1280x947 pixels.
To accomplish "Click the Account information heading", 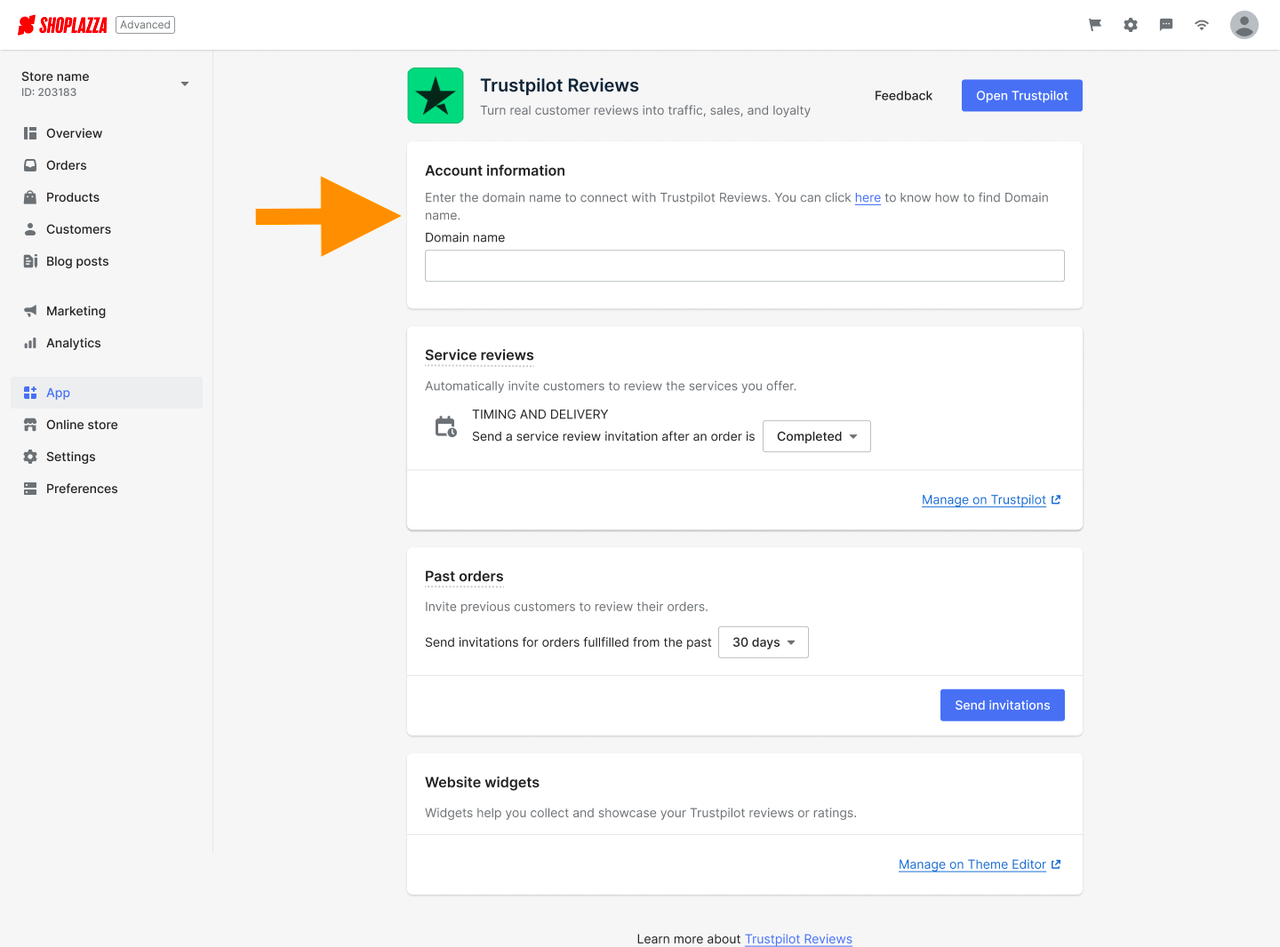I will click(495, 171).
